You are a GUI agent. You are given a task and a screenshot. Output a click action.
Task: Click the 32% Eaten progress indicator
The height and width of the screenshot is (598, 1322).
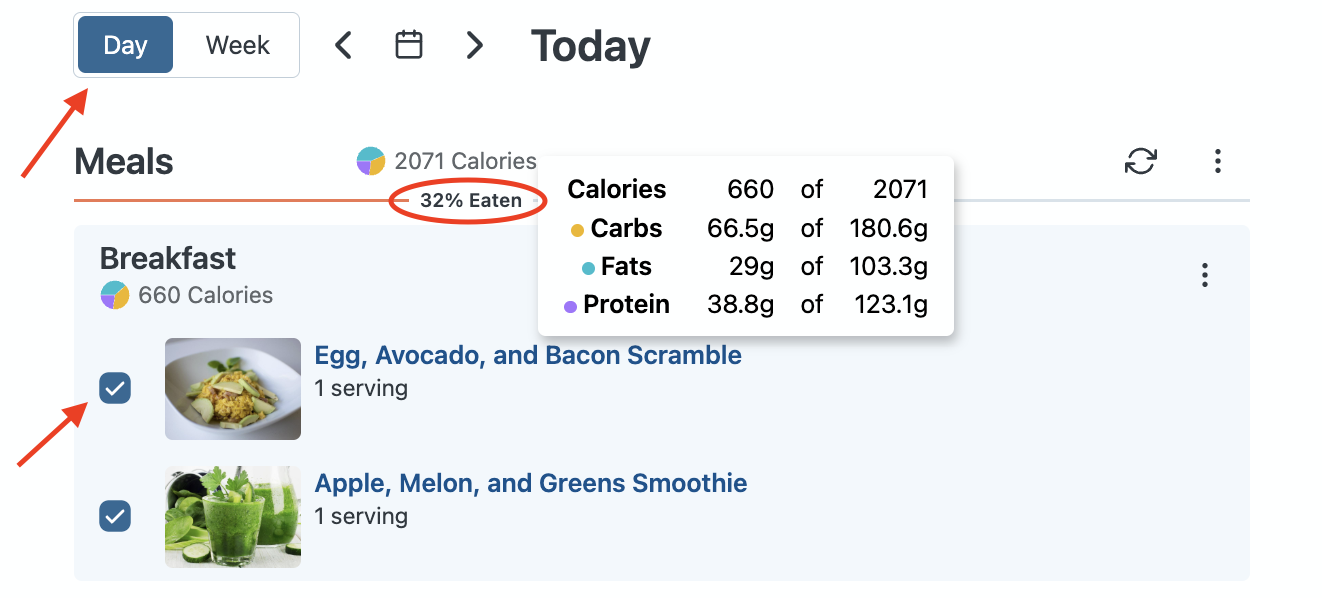(x=470, y=201)
